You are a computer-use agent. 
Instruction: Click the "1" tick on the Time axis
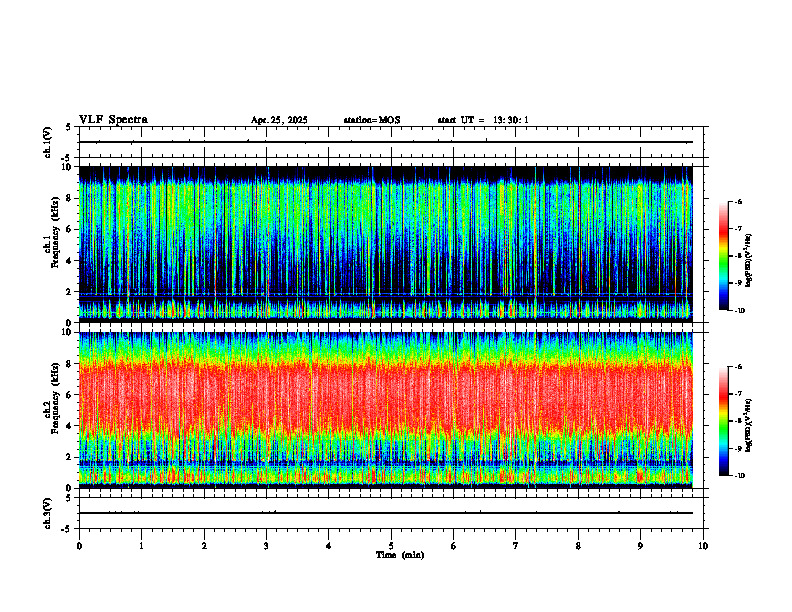point(141,546)
